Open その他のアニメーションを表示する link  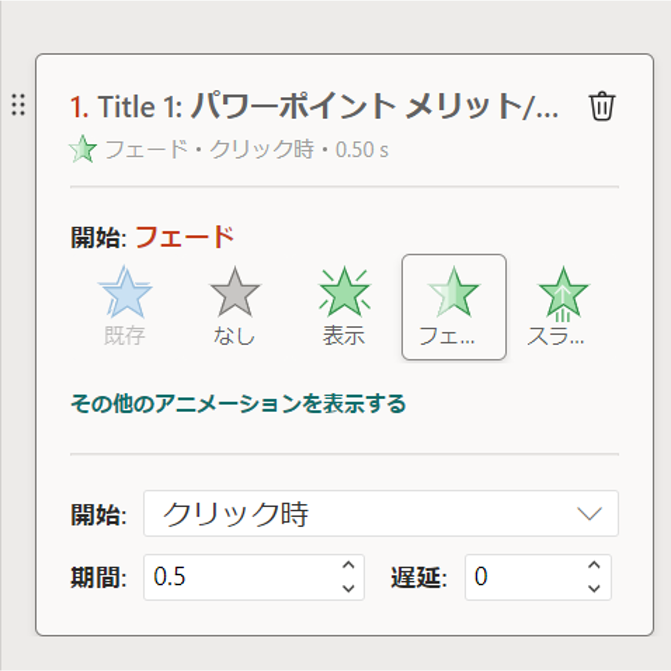pos(238,404)
